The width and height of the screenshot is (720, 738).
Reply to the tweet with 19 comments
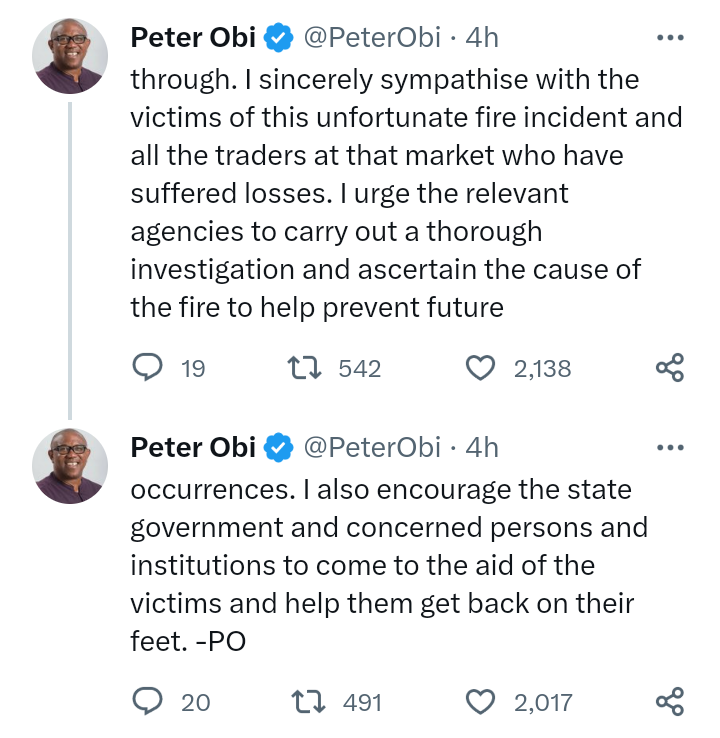click(x=148, y=368)
